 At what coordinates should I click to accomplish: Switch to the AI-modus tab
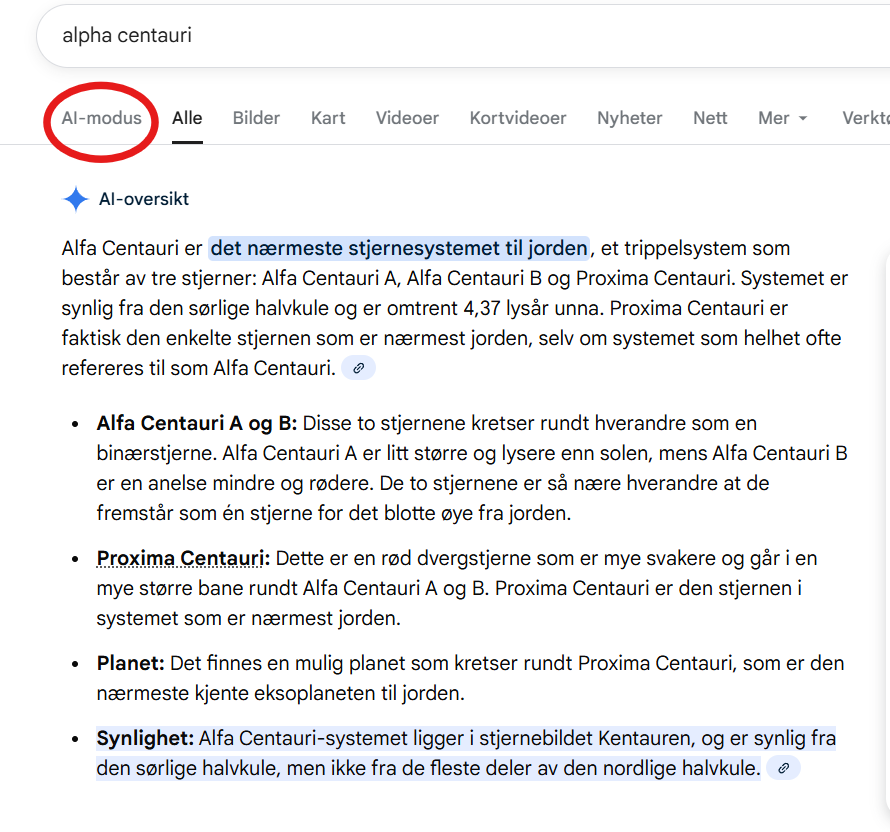[101, 118]
